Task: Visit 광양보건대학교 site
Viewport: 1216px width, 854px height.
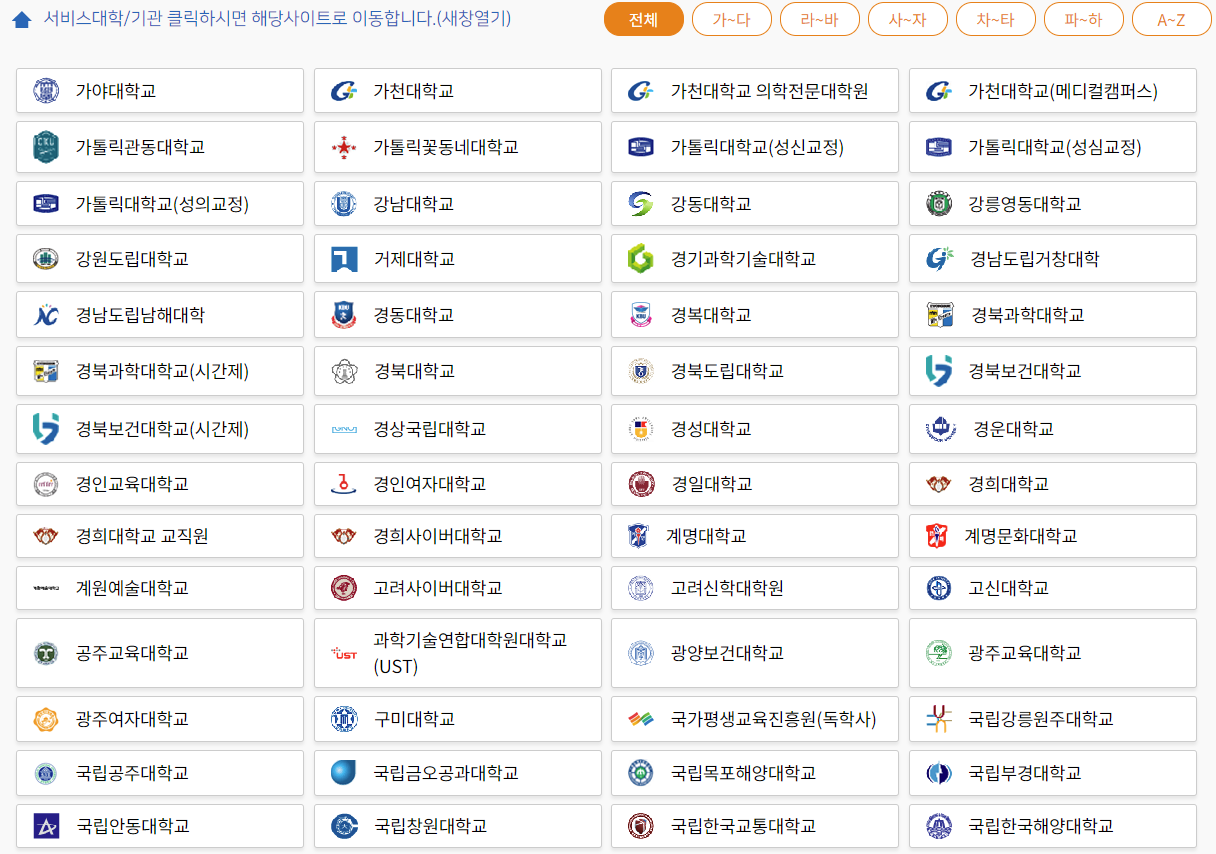Action: [x=755, y=653]
